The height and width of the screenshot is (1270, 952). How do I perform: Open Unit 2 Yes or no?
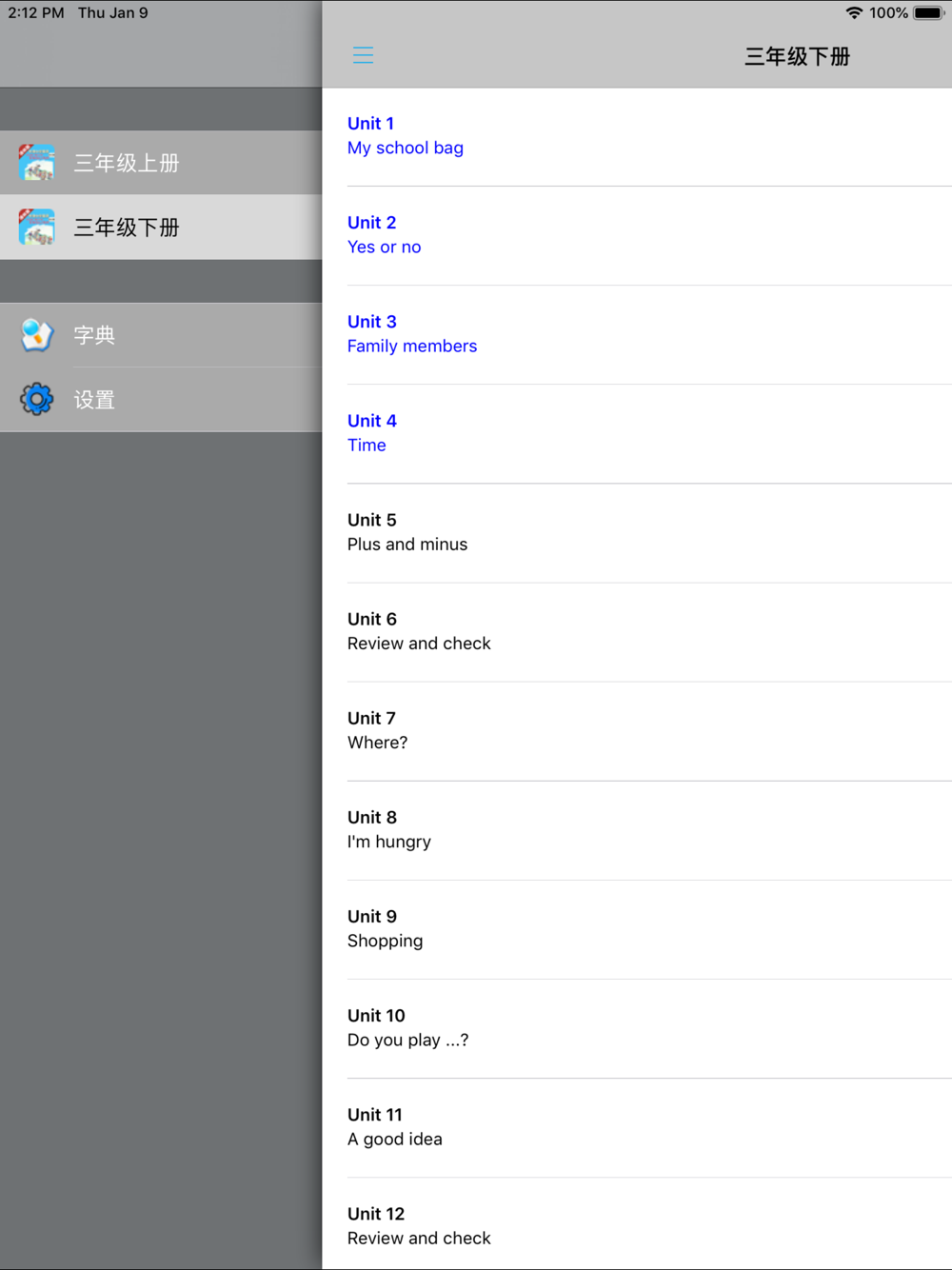[x=637, y=235]
